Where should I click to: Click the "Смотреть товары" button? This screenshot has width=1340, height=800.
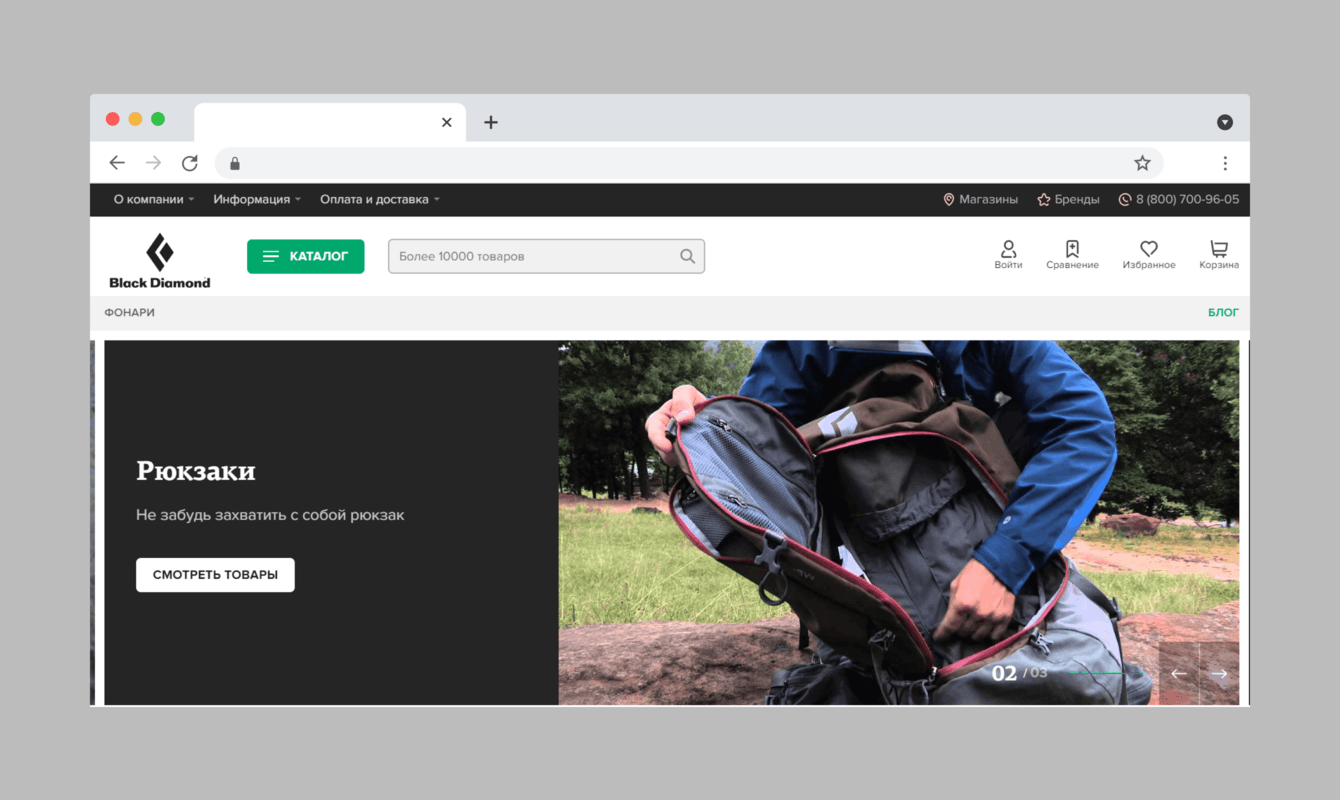coord(215,575)
